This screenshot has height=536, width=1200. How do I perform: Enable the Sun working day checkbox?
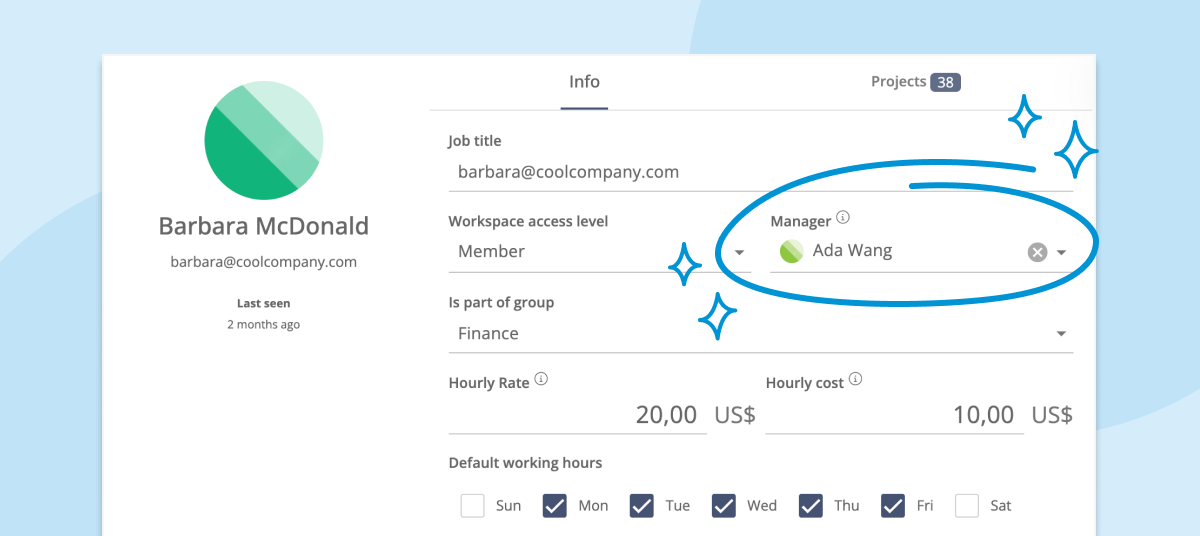click(x=473, y=505)
